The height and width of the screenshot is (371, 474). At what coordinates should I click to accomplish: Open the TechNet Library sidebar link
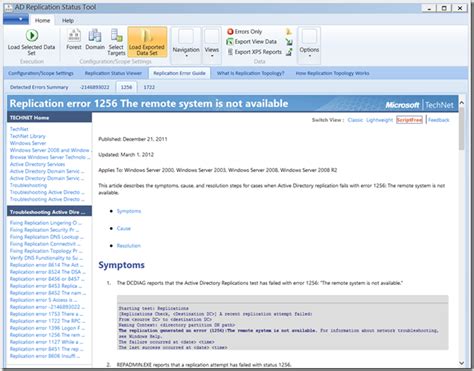[28, 136]
